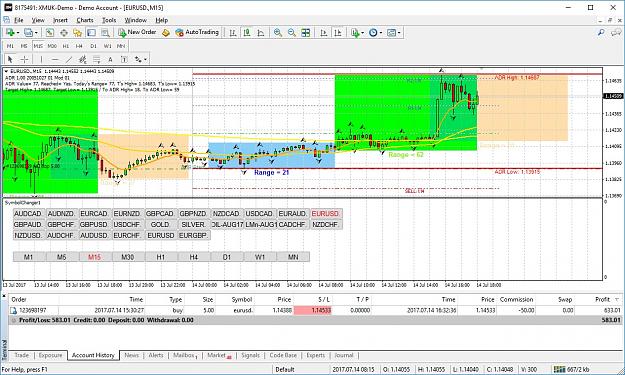Toggle M30 in the timeframe toolbar
The height and width of the screenshot is (375, 625).
pyautogui.click(x=52, y=46)
